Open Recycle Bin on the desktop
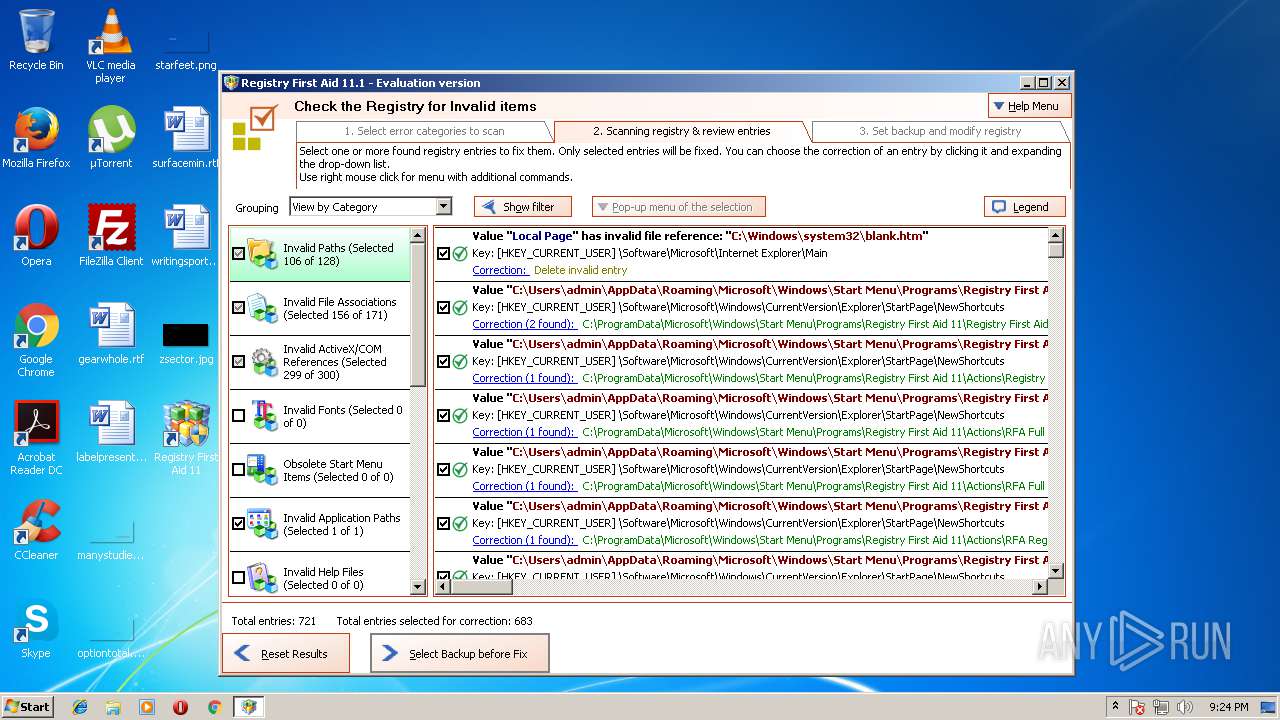The width and height of the screenshot is (1280, 720). click(36, 40)
